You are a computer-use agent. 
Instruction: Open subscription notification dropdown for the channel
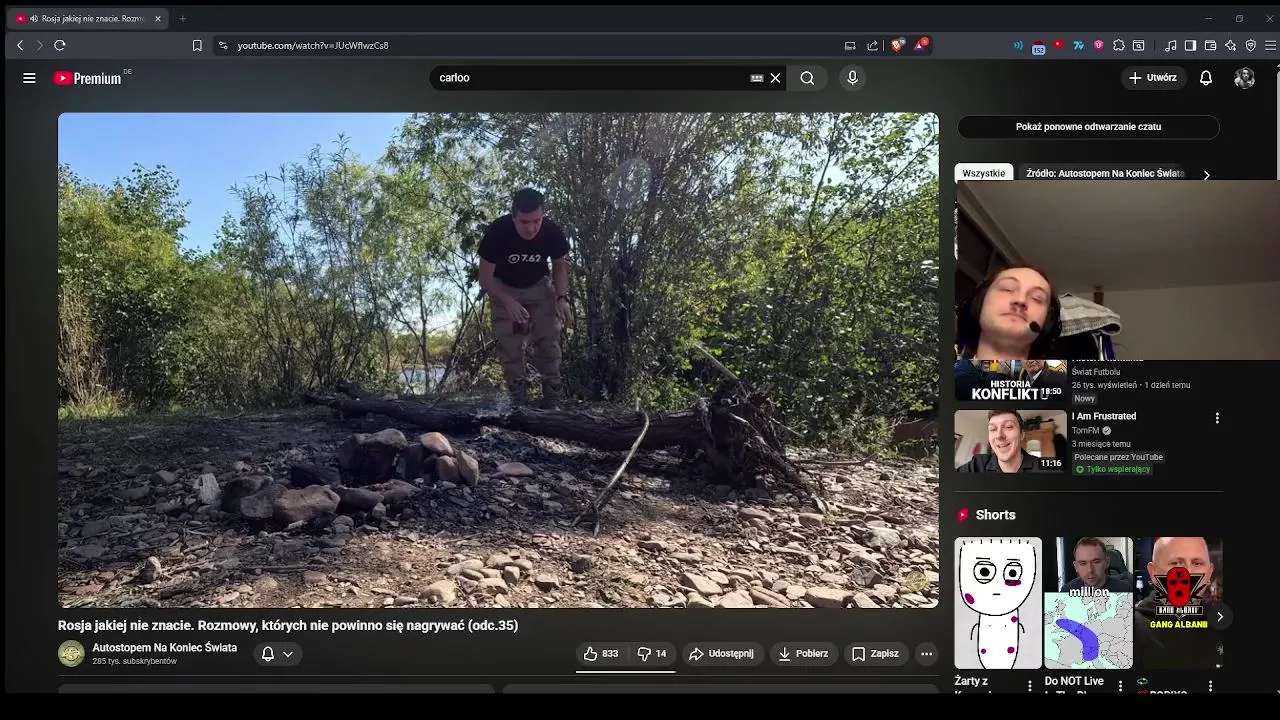point(277,654)
